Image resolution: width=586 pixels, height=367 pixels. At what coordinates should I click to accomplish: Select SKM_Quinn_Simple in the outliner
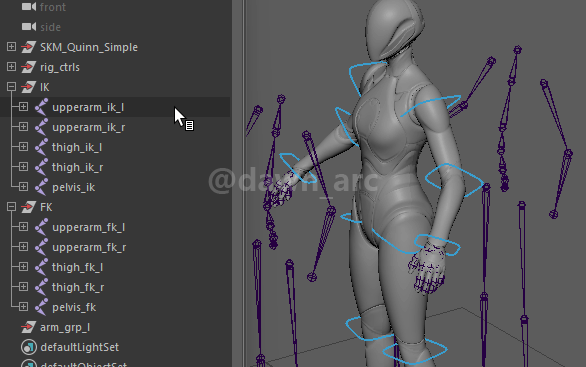89,47
